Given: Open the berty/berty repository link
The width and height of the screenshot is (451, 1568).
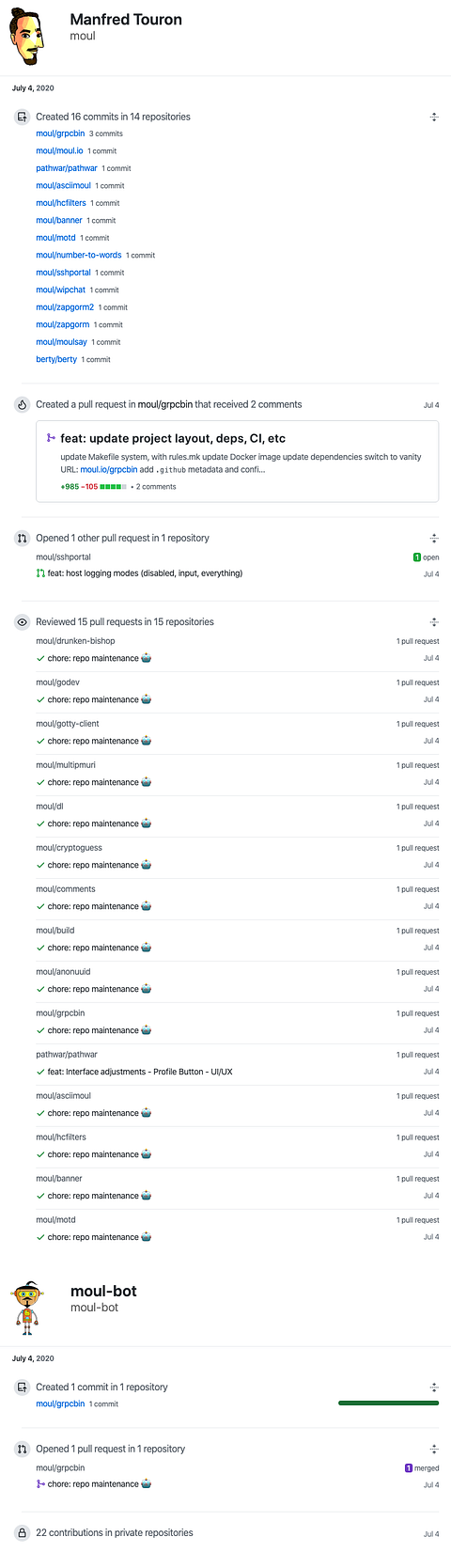Looking at the screenshot, I should tap(56, 359).
